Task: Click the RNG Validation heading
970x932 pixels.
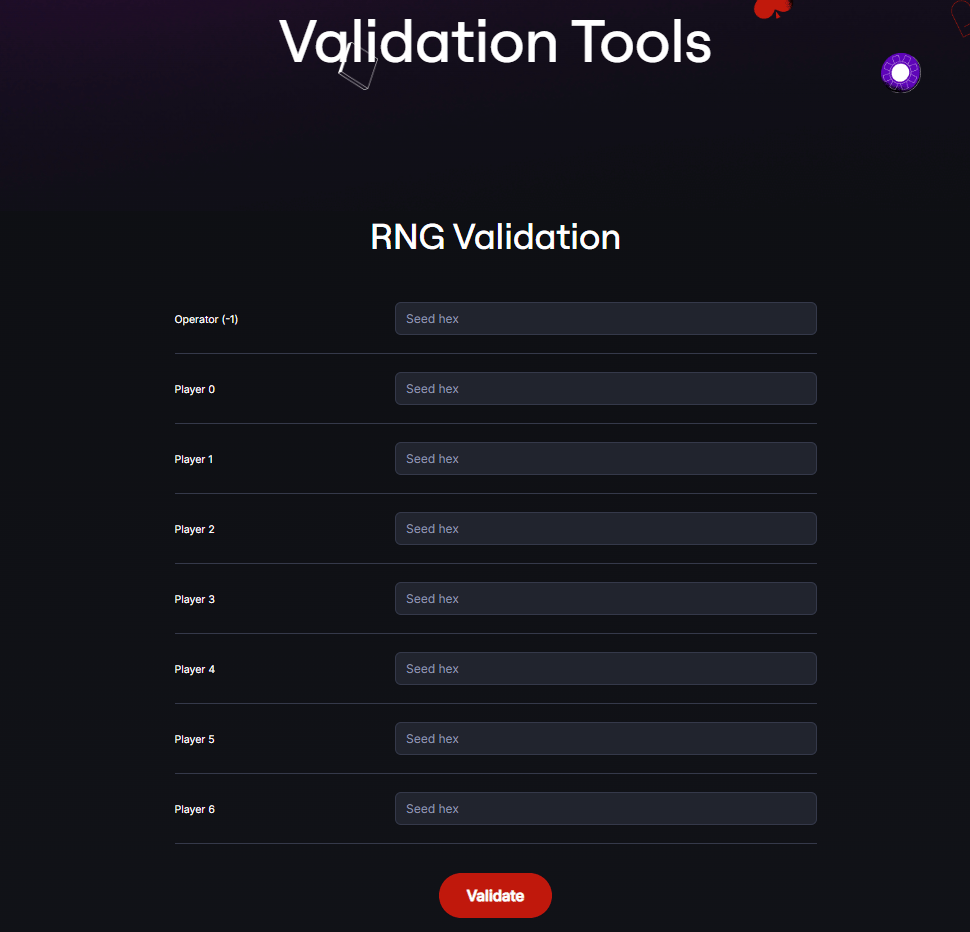Action: (495, 237)
